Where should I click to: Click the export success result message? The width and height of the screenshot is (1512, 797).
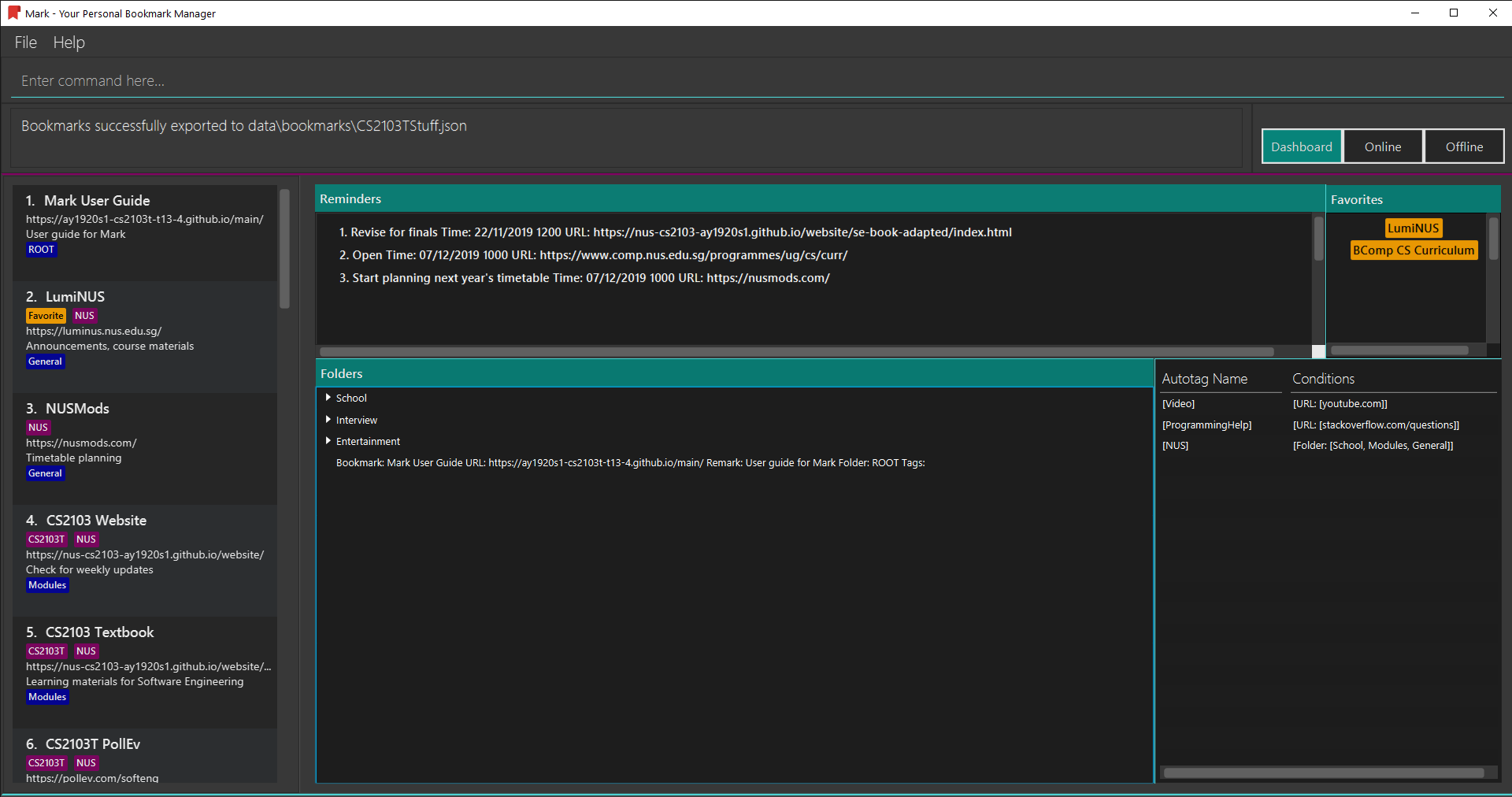pyautogui.click(x=244, y=126)
